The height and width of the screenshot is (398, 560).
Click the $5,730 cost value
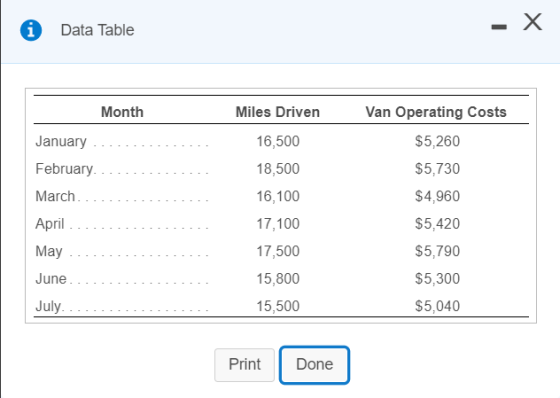(437, 169)
